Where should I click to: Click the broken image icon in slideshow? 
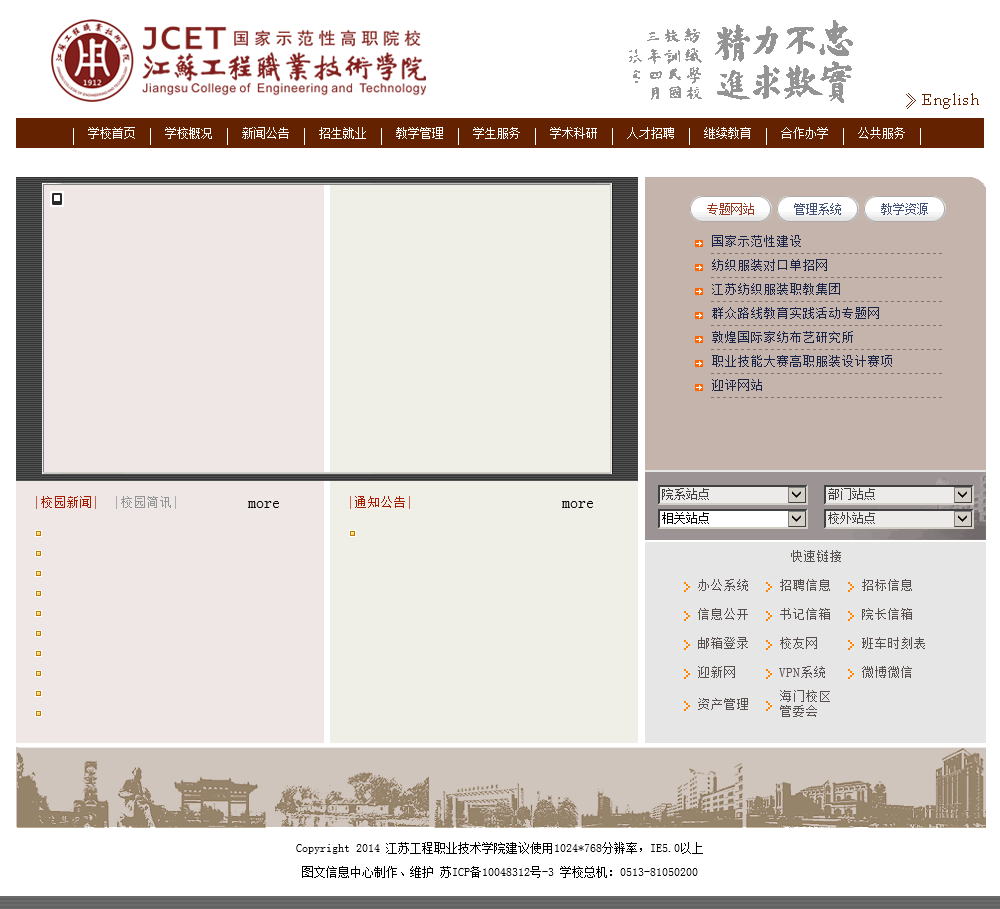(57, 199)
